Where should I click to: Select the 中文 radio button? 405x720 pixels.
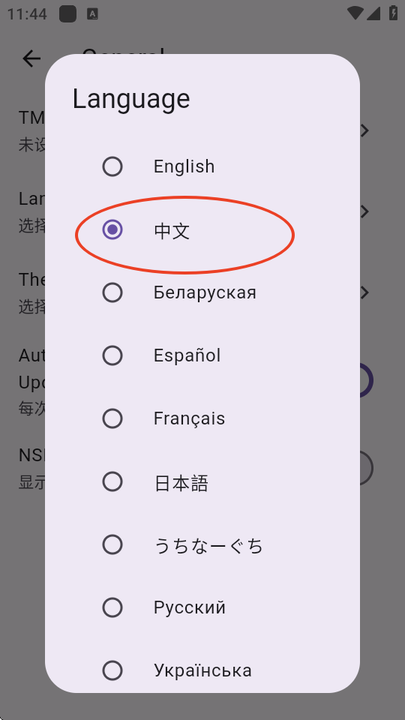tap(112, 230)
